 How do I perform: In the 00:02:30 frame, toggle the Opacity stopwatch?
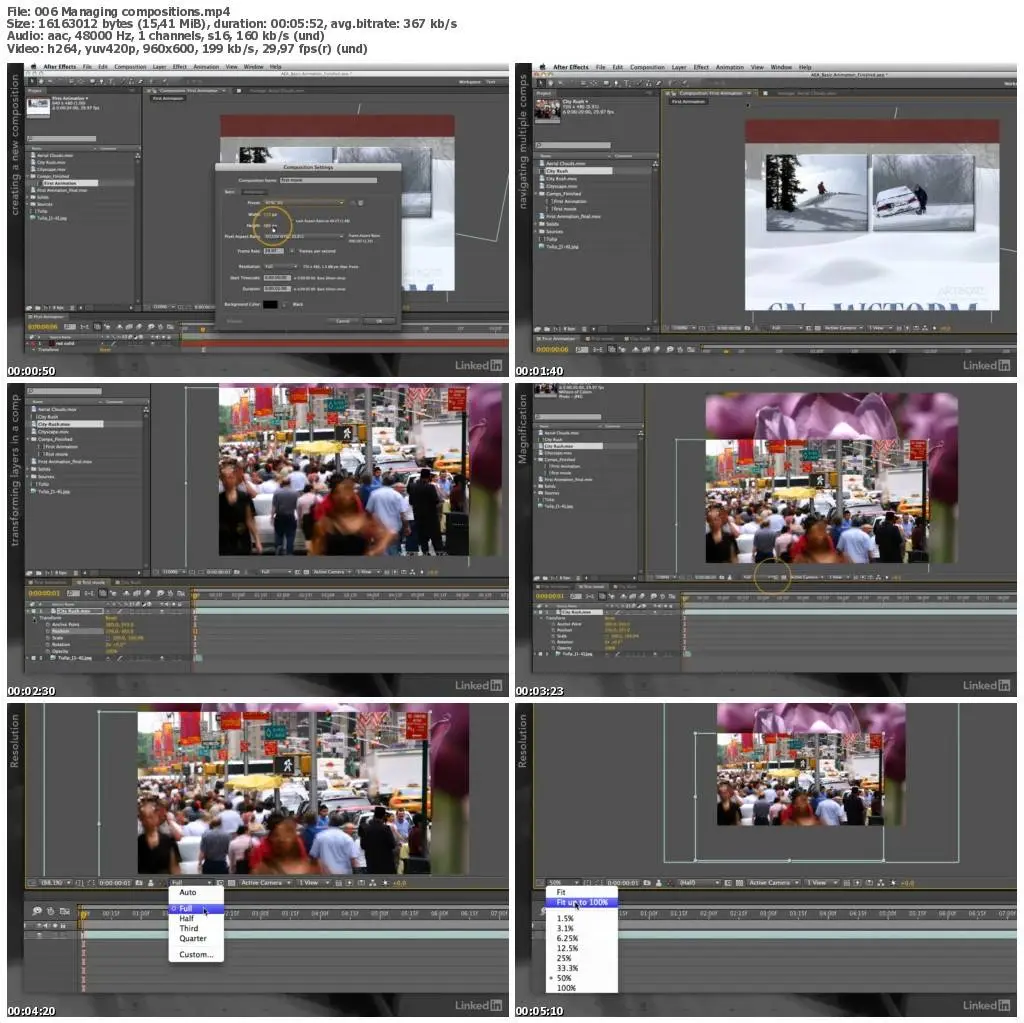point(48,651)
